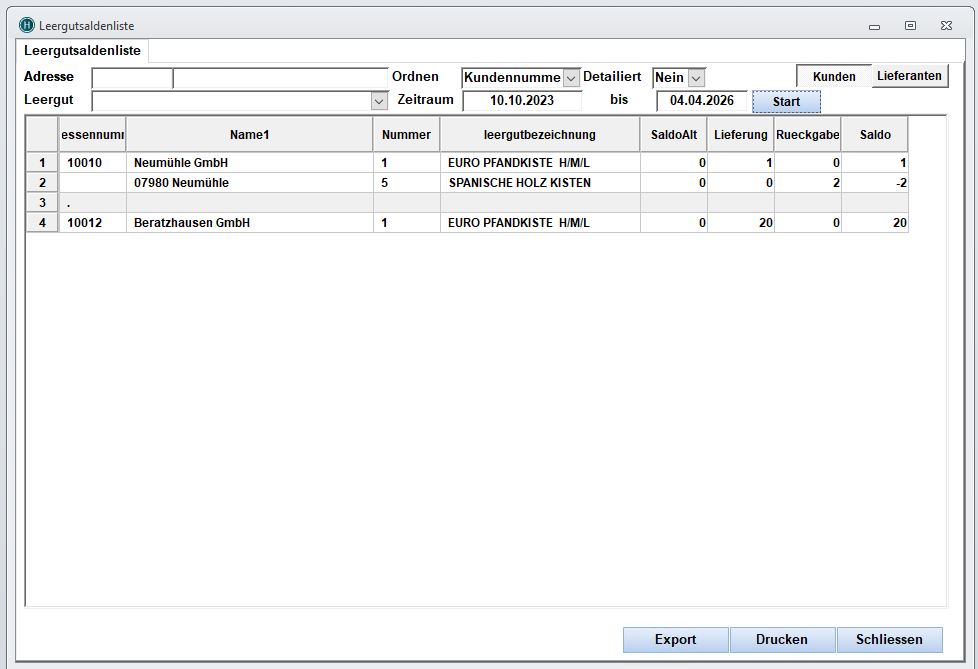Print the list with Drucken
978x669 pixels.
coord(781,640)
